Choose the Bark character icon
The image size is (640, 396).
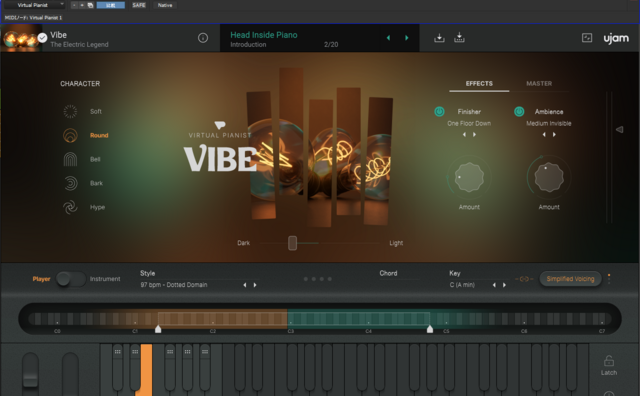70,183
